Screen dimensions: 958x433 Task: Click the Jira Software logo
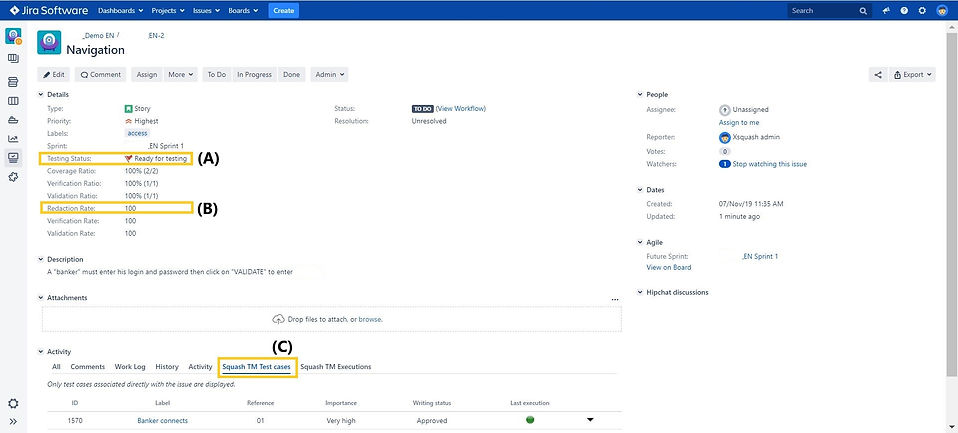48,10
